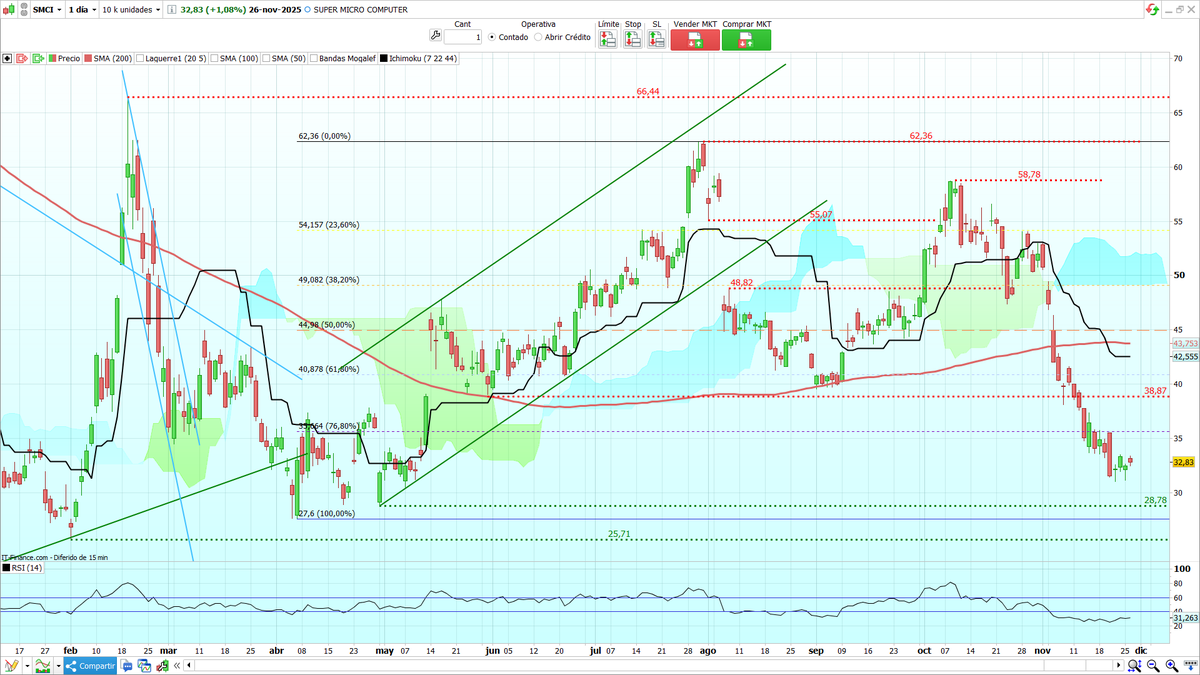Click the chart windows icon
1200x675 pixels.
[x=146, y=665]
